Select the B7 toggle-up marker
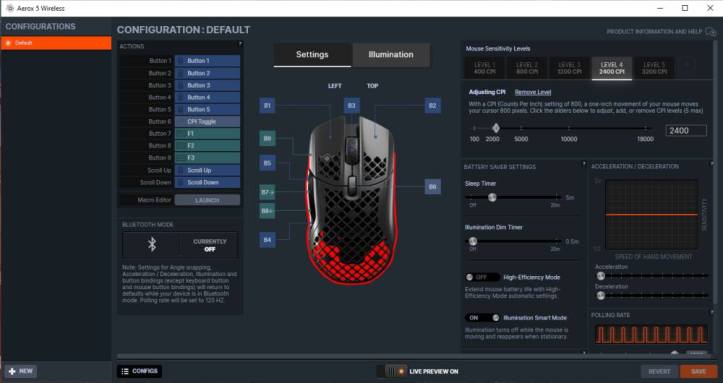Screen dimensions: 723x383 (x=267, y=192)
